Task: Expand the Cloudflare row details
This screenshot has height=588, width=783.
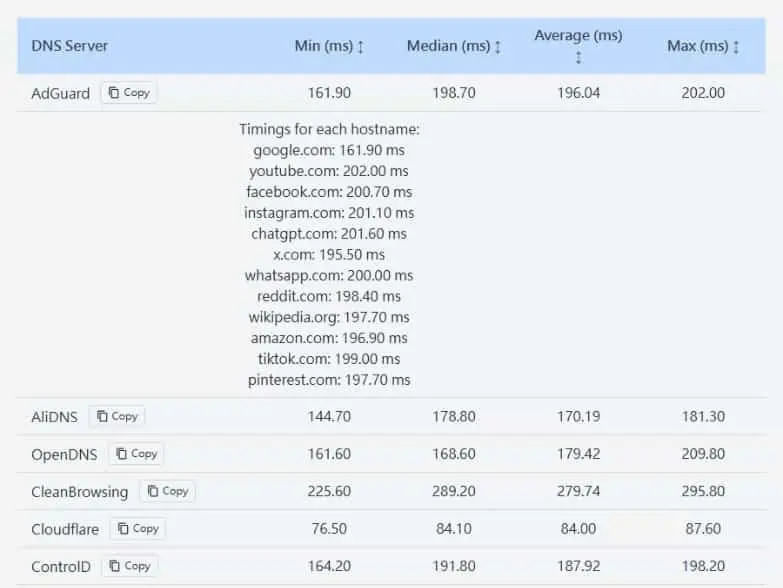Action: [391, 529]
